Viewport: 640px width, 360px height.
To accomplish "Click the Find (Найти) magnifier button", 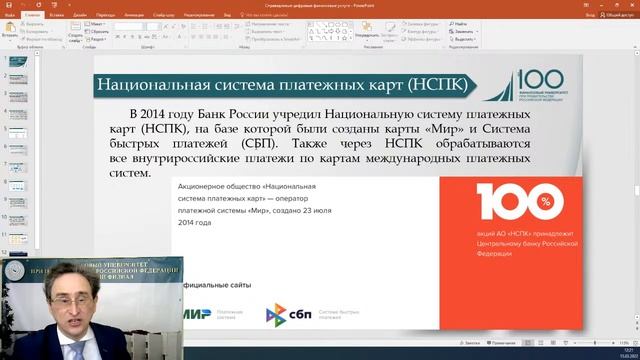I will pyautogui.click(x=458, y=24).
